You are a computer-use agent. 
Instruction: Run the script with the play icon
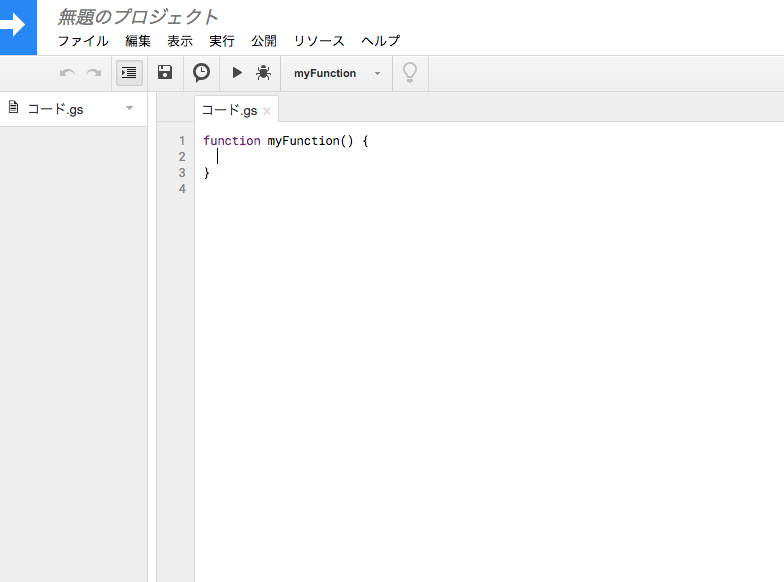[237, 73]
